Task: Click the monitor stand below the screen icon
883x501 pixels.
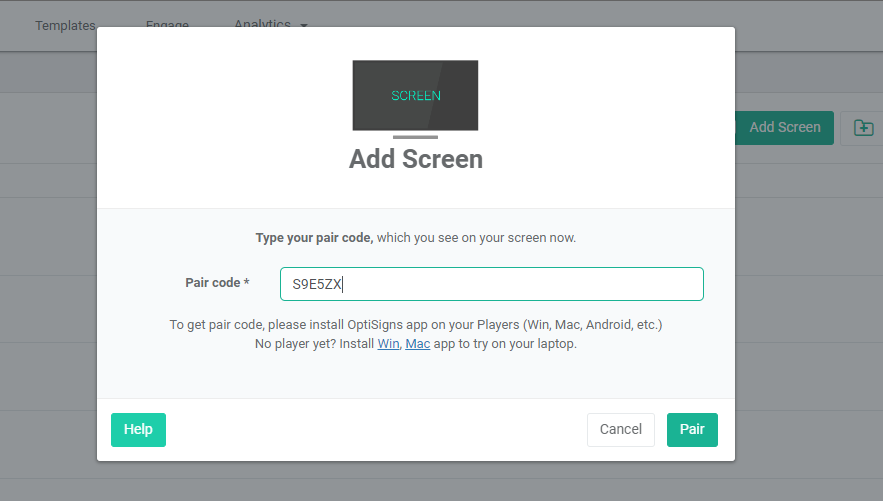Action: [415, 137]
